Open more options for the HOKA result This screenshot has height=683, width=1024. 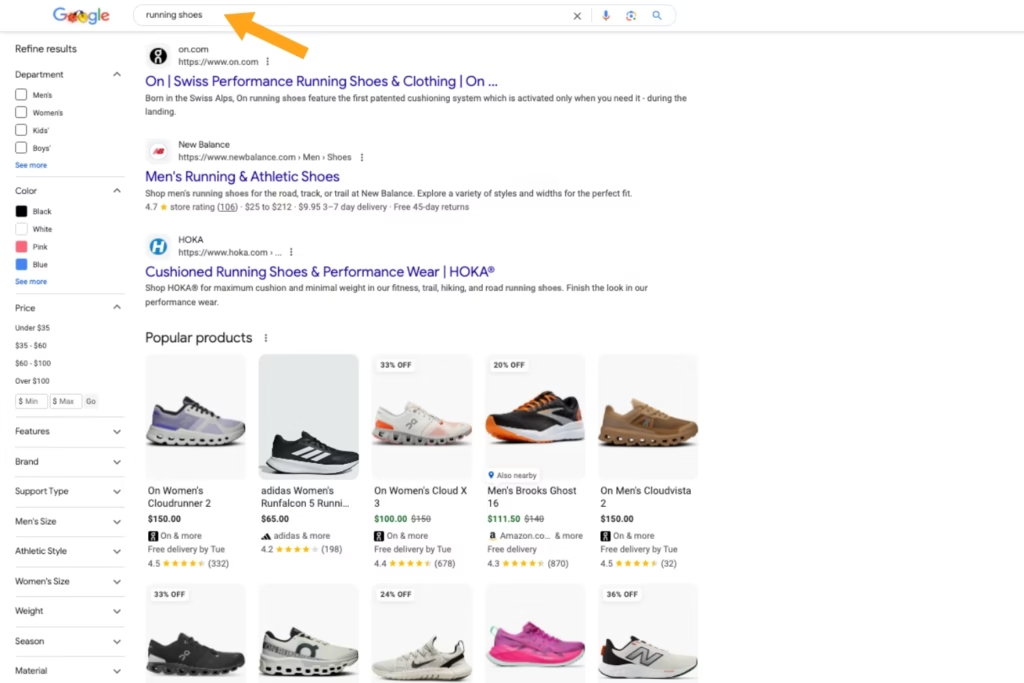[291, 252]
